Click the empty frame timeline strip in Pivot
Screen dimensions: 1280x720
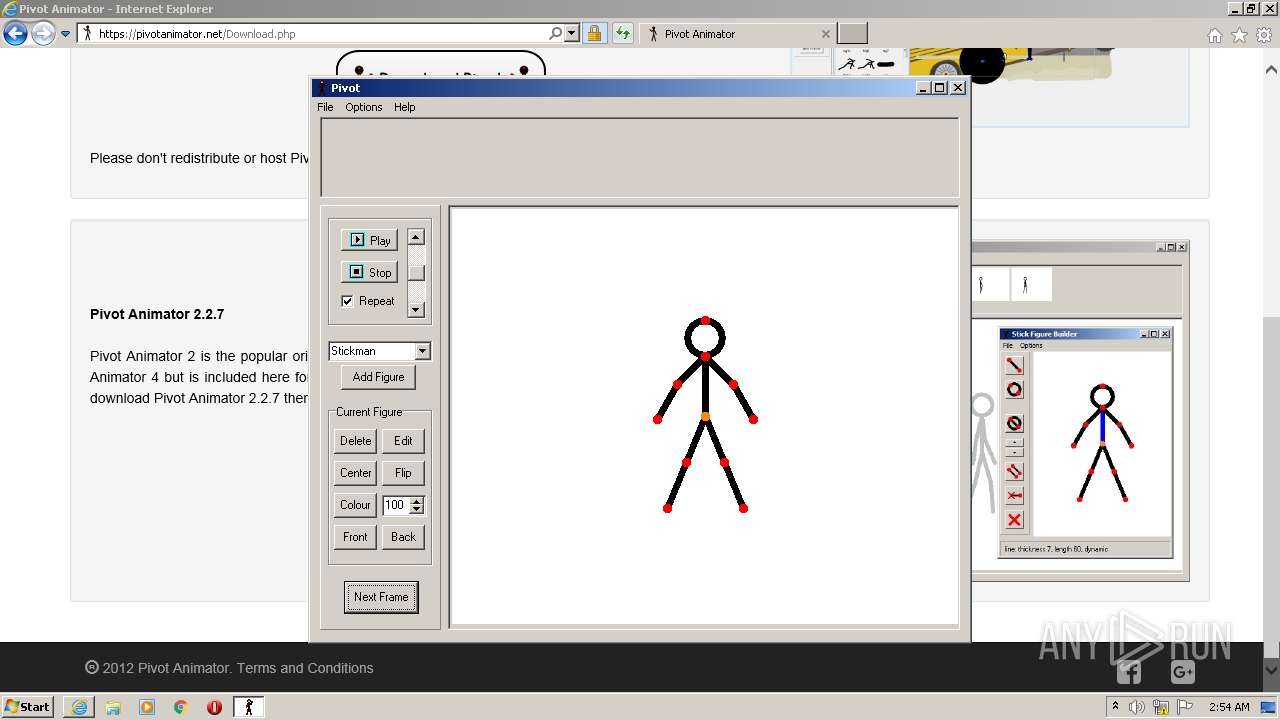(640, 157)
